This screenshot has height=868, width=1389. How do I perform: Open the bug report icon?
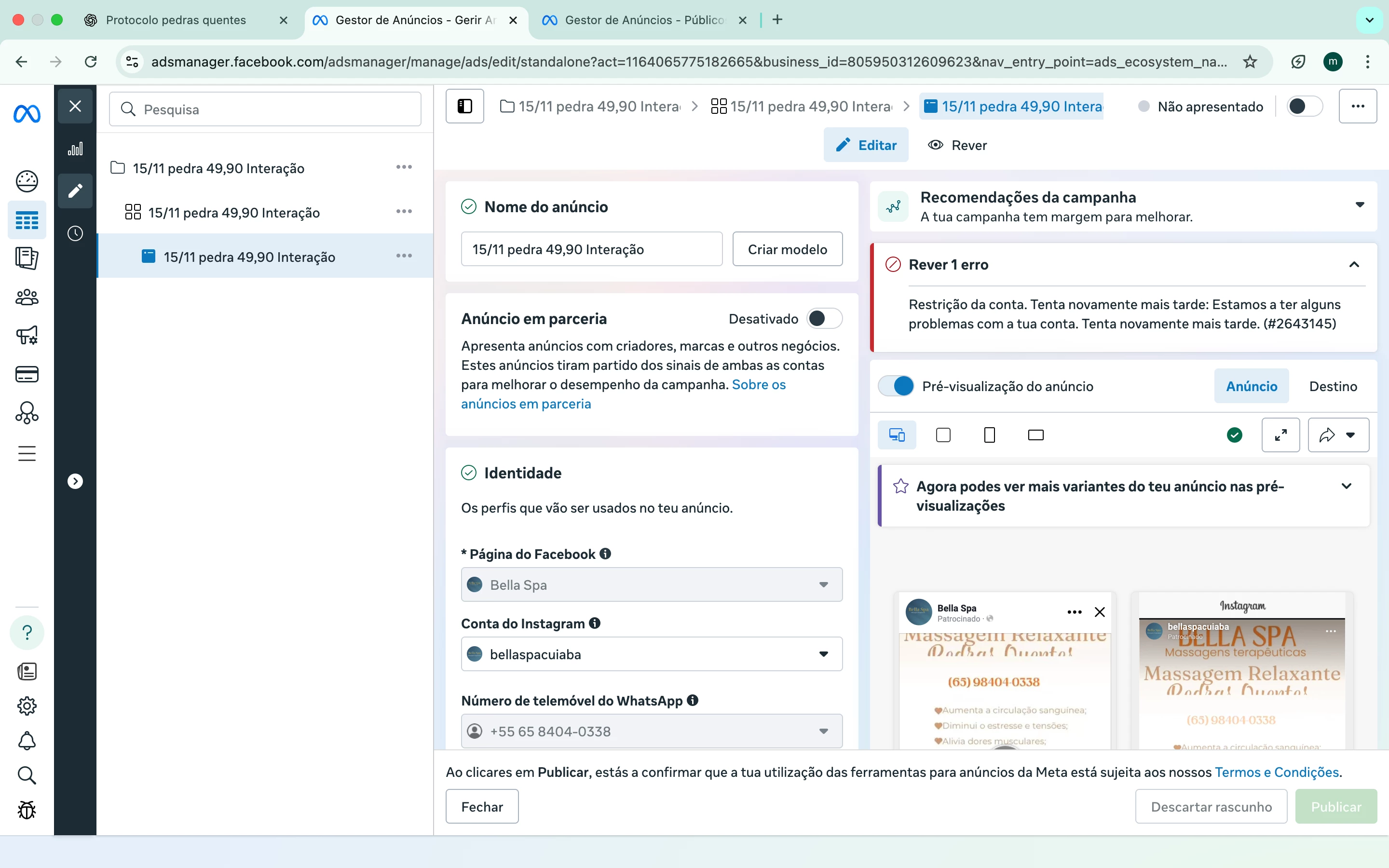coord(27,810)
